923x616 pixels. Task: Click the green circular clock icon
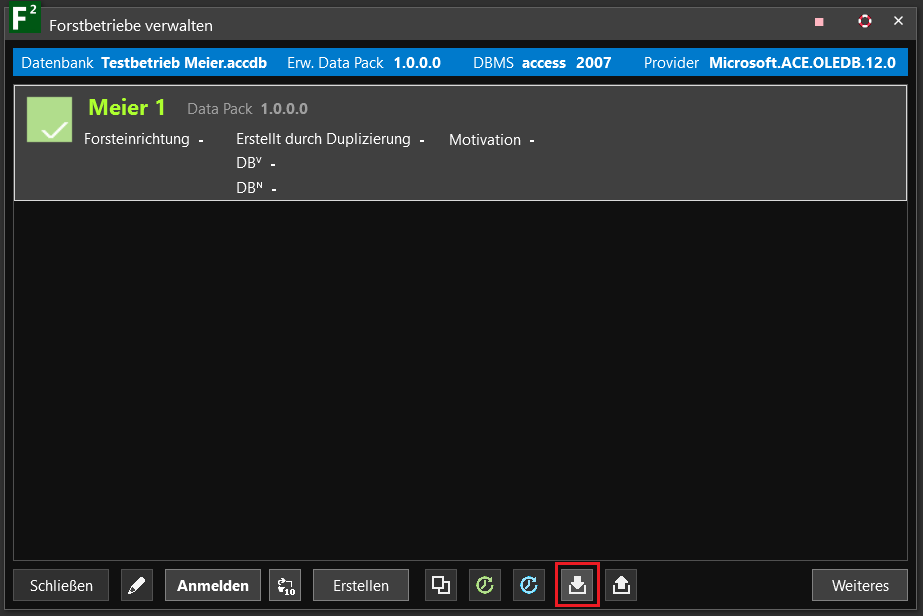point(485,585)
